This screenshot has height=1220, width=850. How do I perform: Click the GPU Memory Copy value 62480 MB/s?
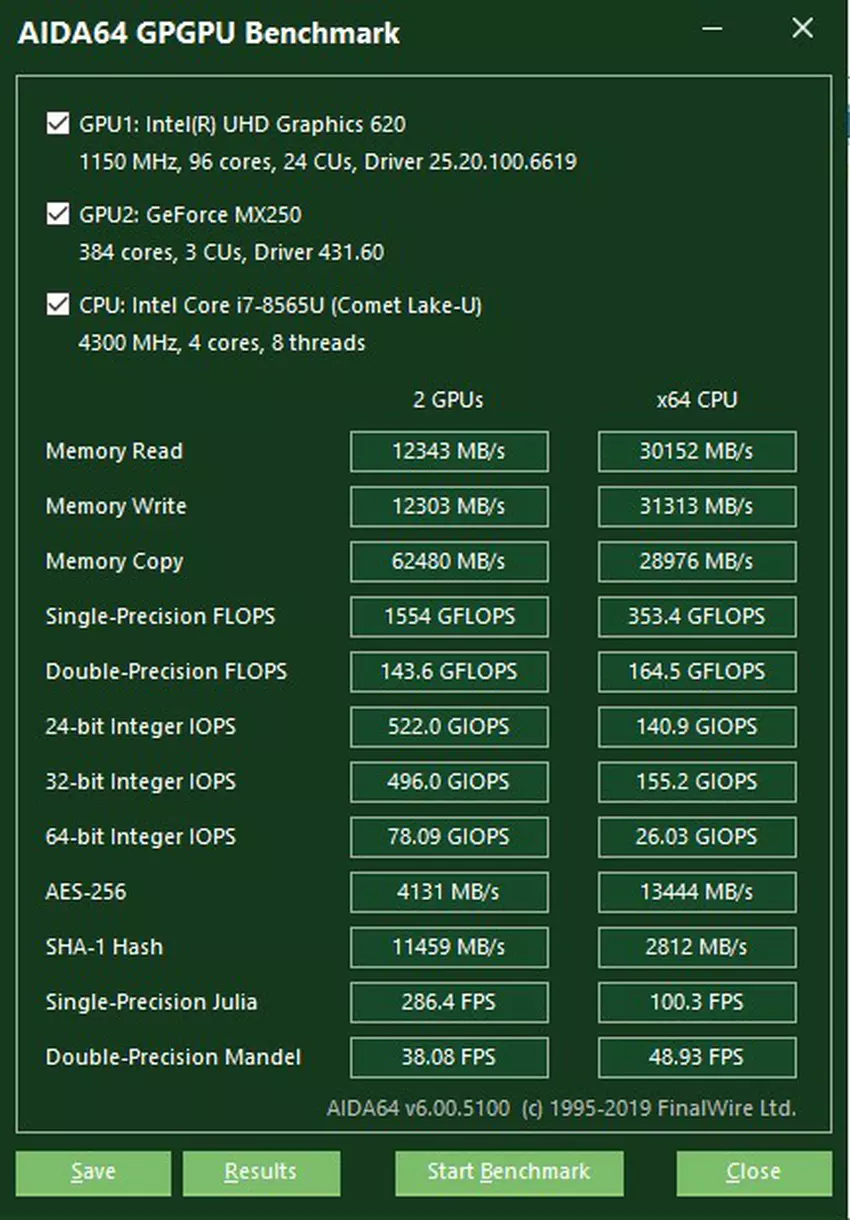coord(449,562)
